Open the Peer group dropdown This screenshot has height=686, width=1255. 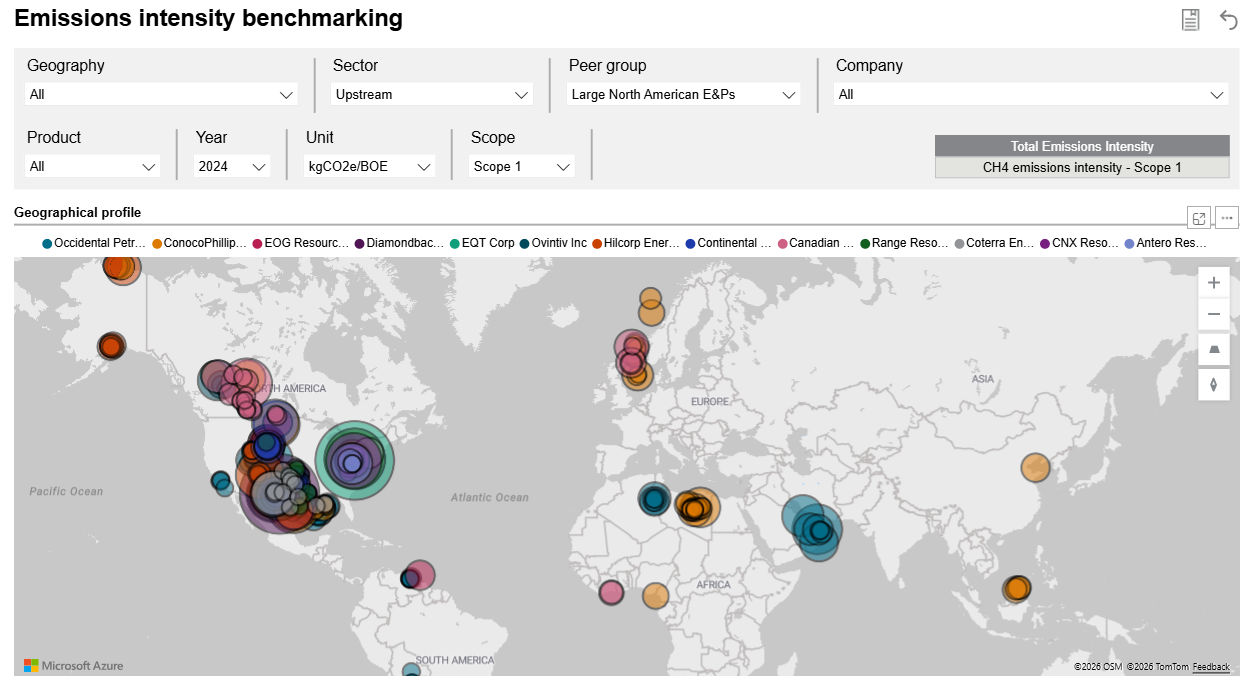(684, 94)
